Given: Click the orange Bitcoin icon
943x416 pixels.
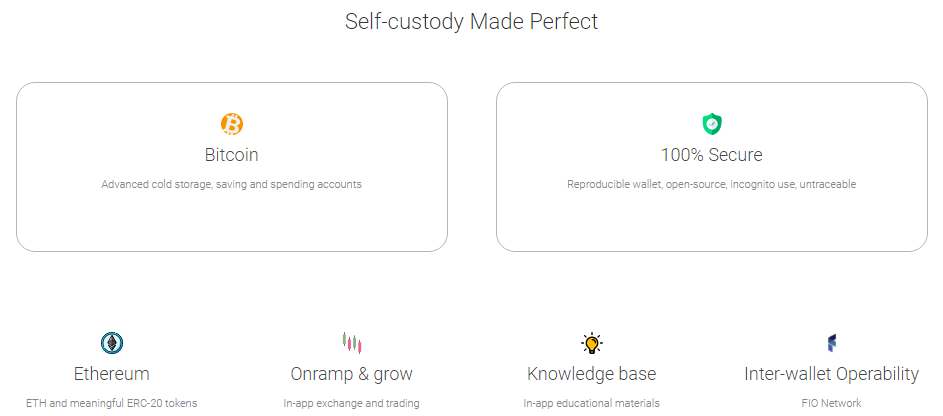Looking at the screenshot, I should (x=232, y=124).
